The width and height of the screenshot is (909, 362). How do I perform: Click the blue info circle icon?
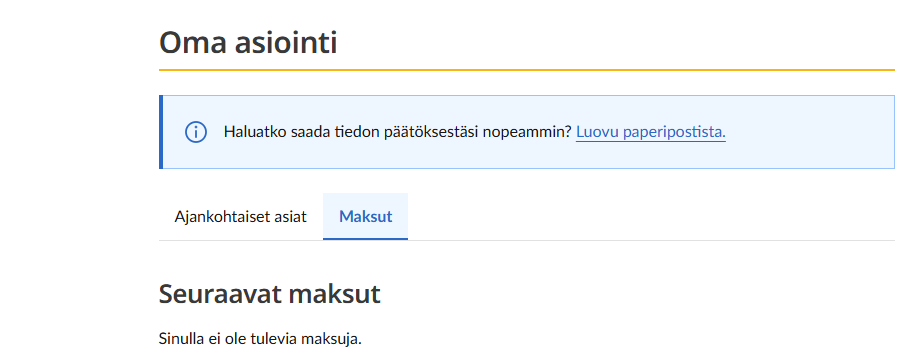195,132
